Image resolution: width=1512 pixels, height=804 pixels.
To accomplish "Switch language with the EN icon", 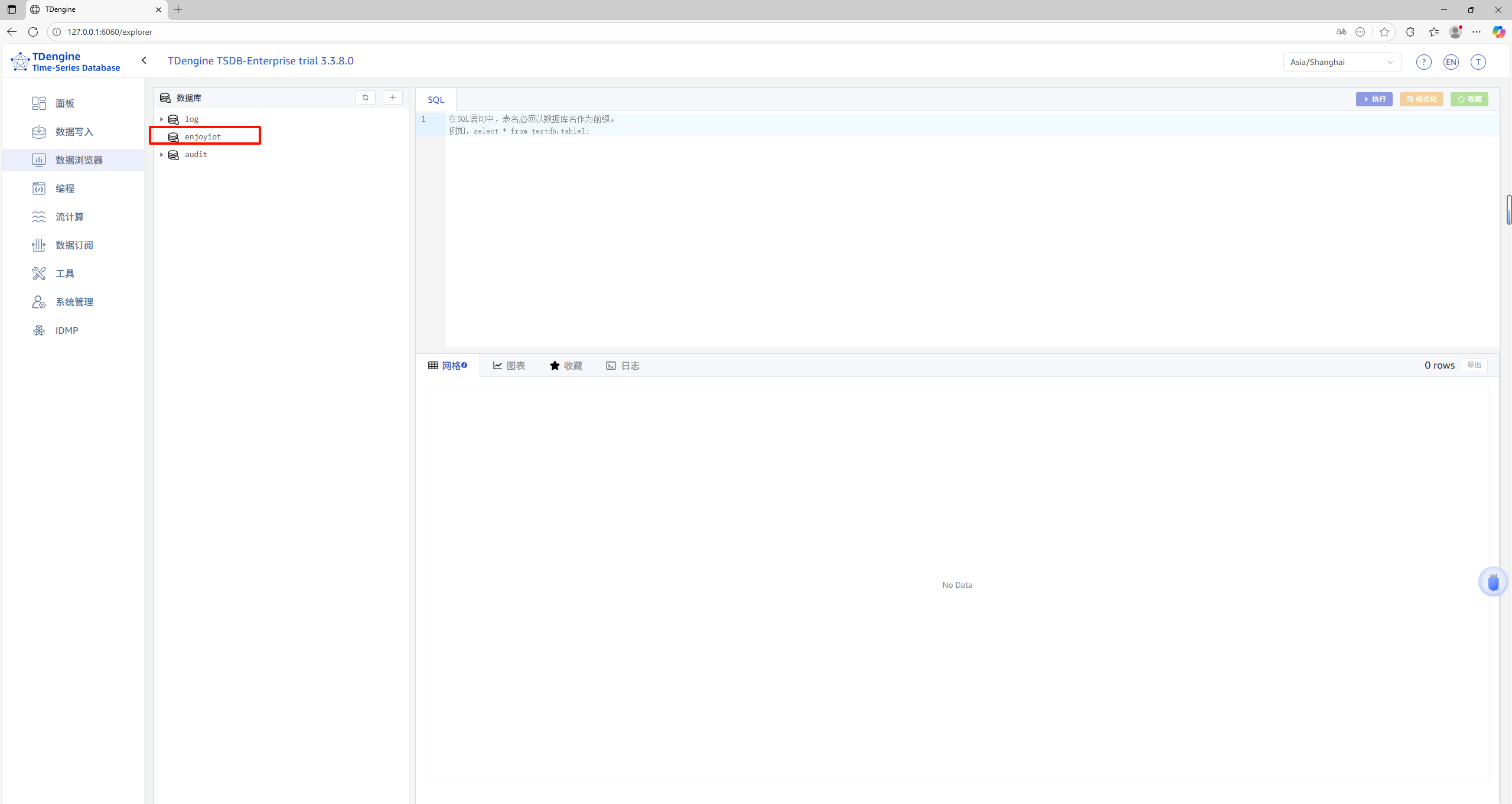I will (x=1451, y=62).
